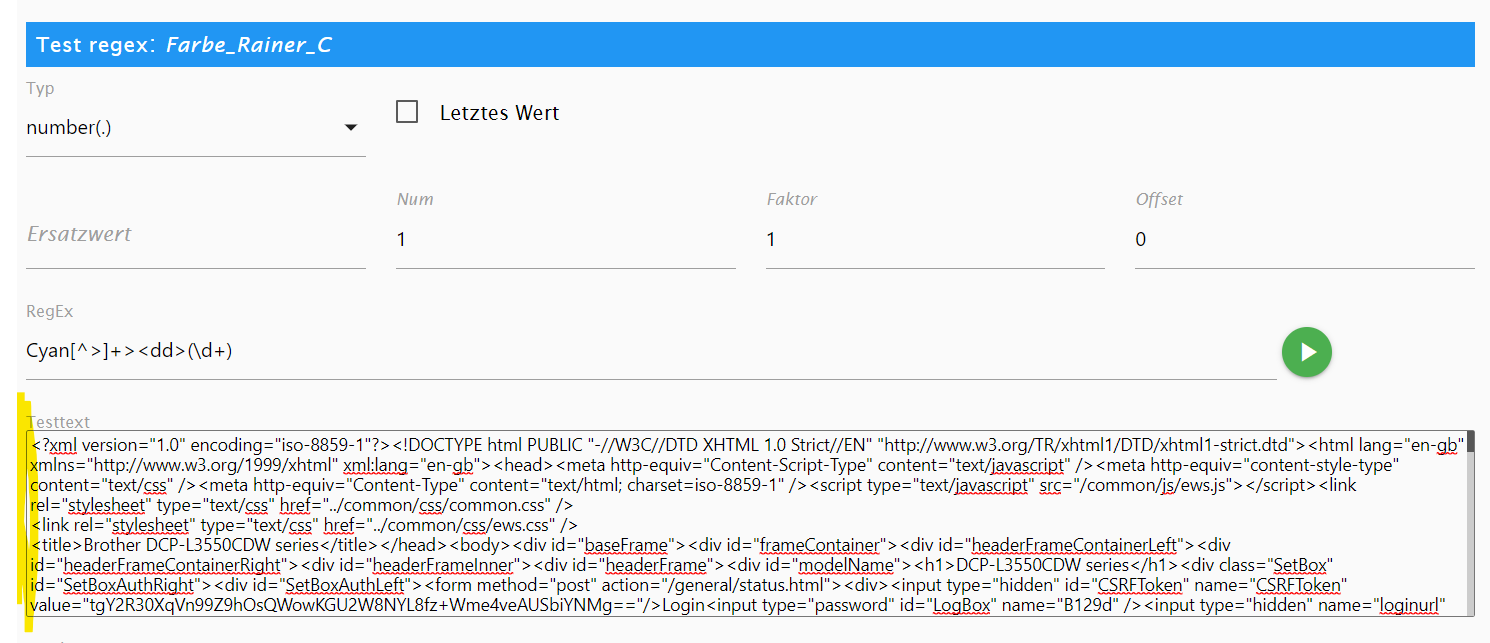
Task: Run the regex test with the green play button
Action: point(1307,352)
